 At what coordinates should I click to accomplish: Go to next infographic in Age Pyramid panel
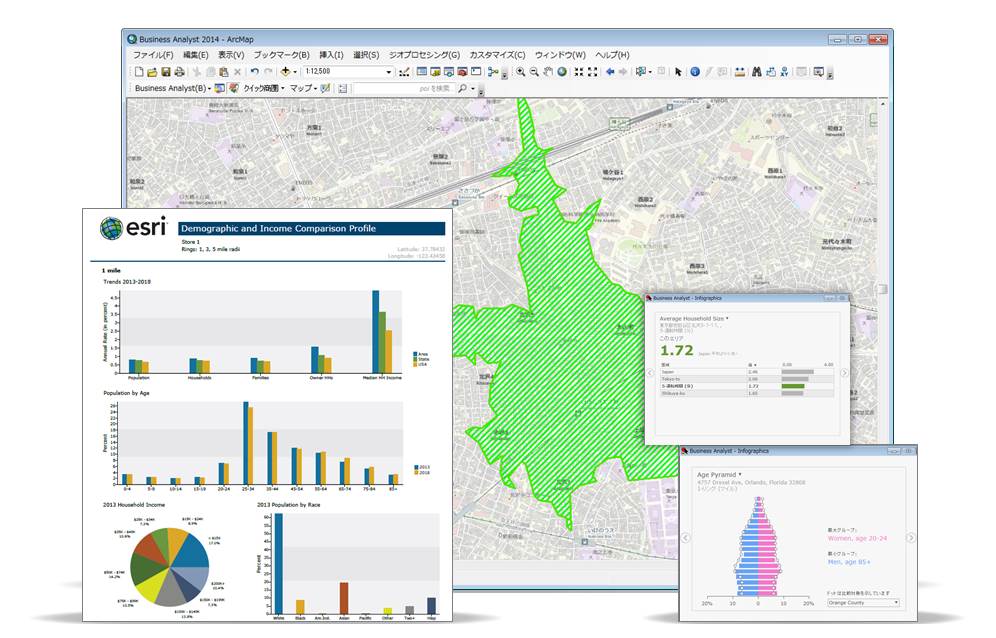click(910, 538)
